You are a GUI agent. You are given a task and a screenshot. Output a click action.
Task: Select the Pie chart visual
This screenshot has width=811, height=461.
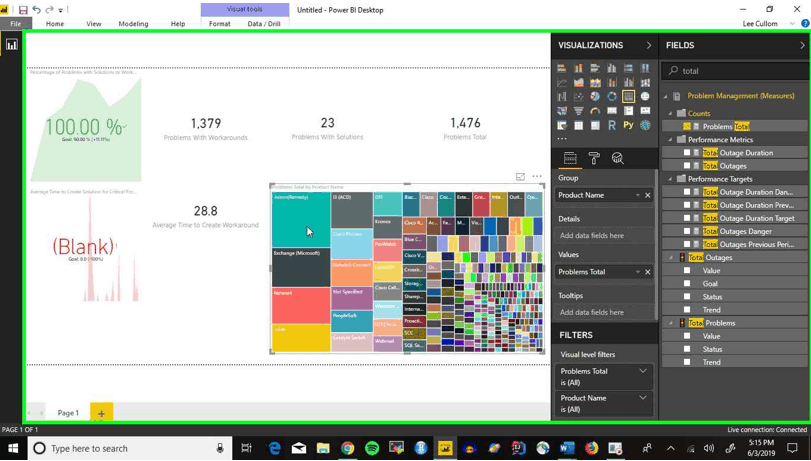[x=595, y=96]
